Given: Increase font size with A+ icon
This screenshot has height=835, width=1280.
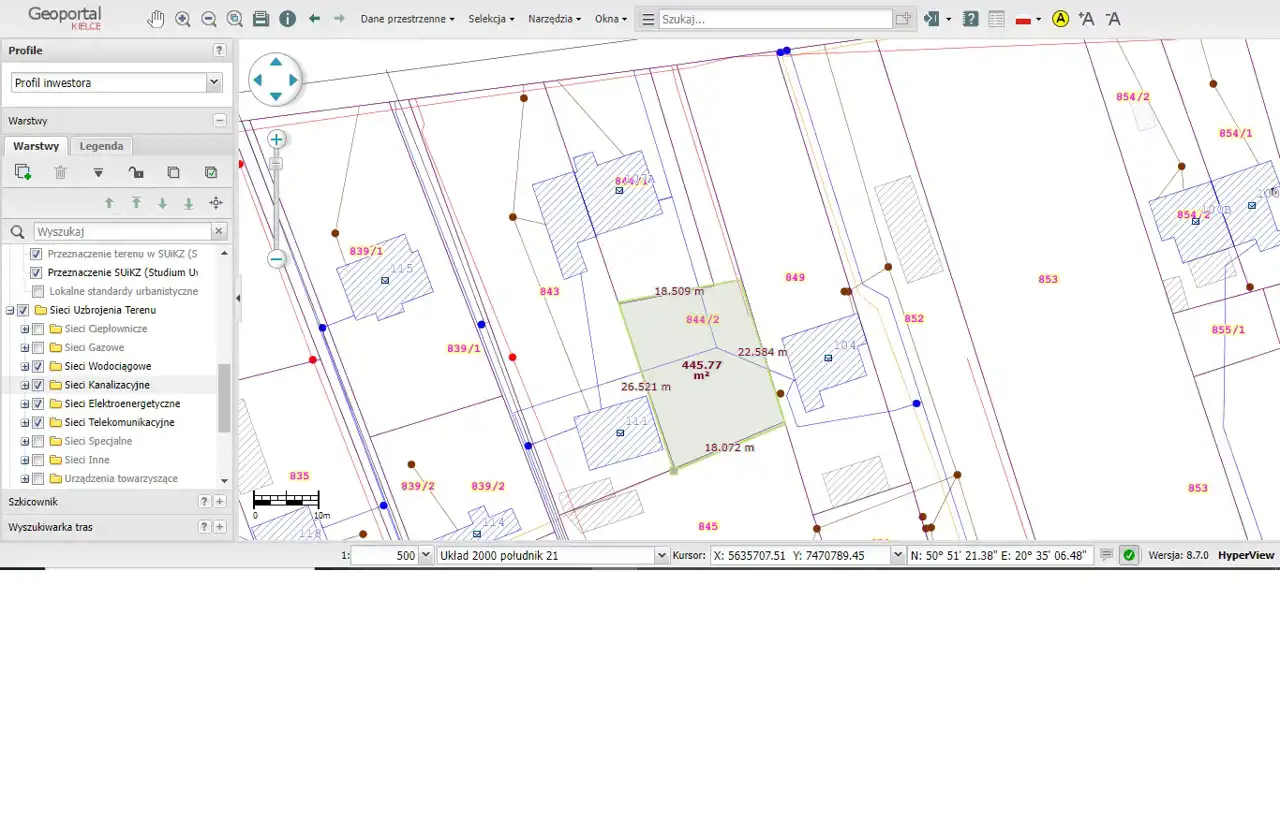Looking at the screenshot, I should point(1086,19).
